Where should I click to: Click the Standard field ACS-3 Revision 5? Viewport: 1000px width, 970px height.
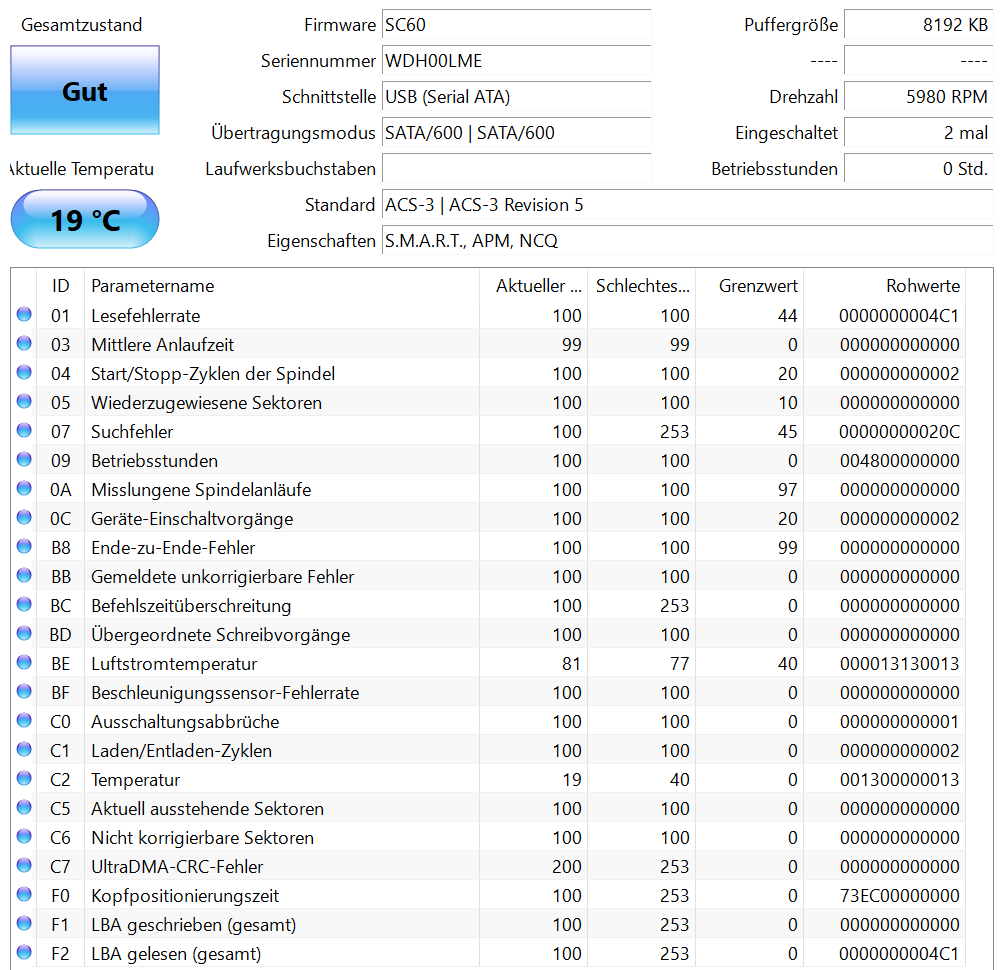(688, 205)
